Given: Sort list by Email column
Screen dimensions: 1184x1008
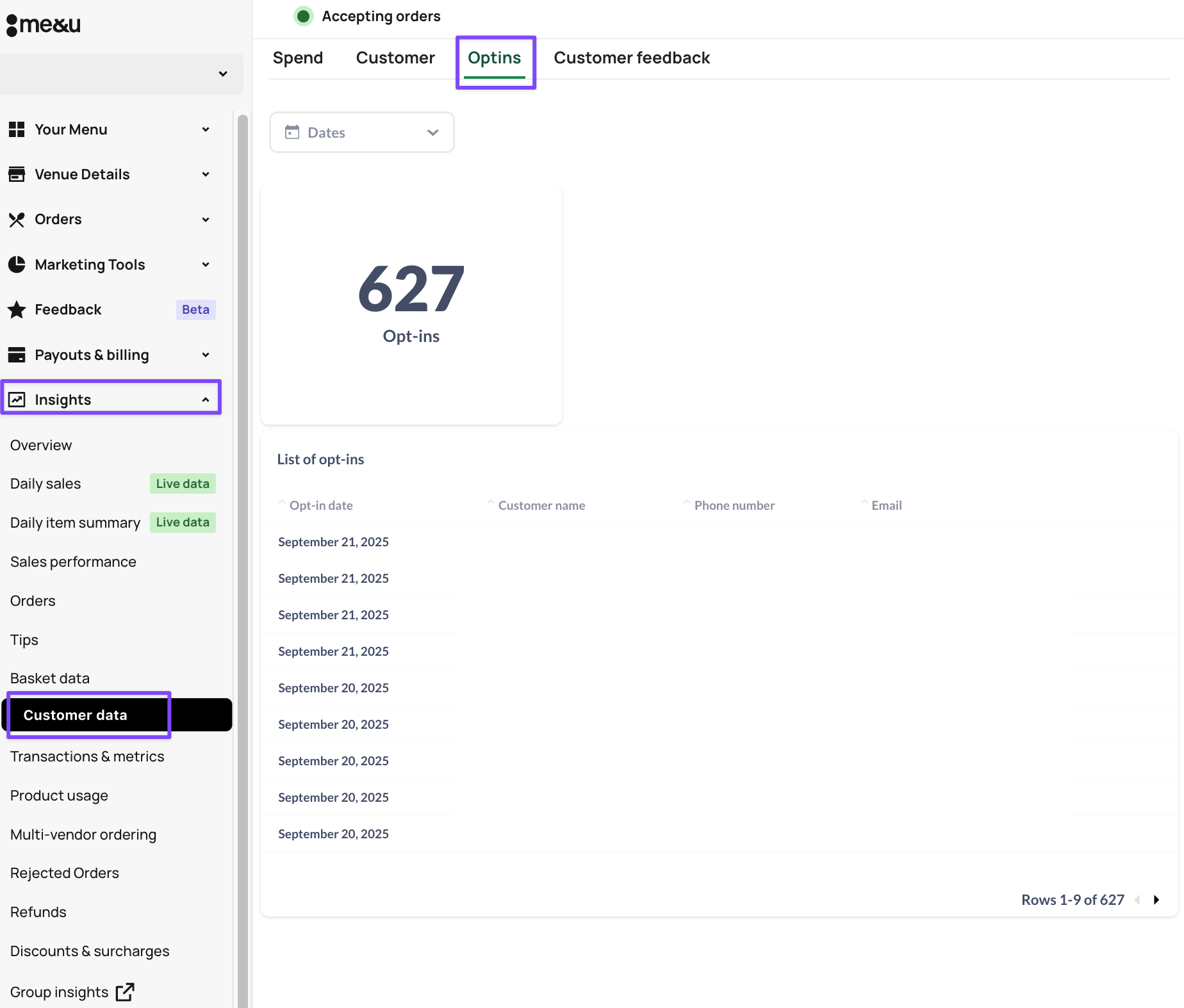Looking at the screenshot, I should click(886, 505).
